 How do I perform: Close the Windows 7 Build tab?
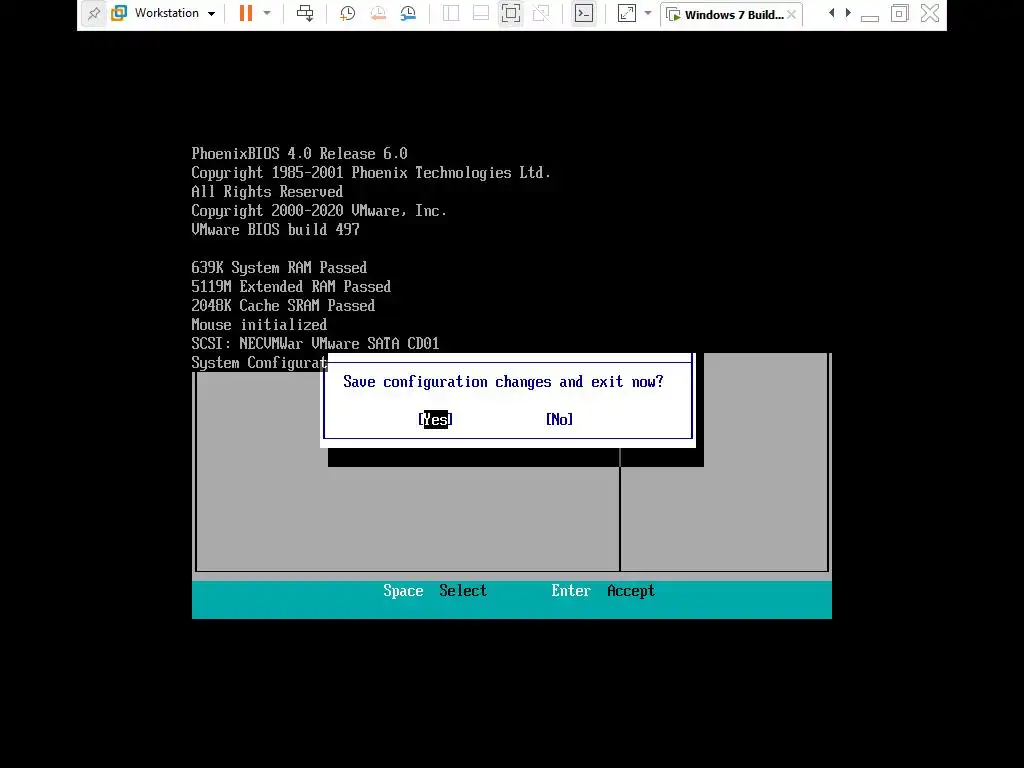(792, 14)
